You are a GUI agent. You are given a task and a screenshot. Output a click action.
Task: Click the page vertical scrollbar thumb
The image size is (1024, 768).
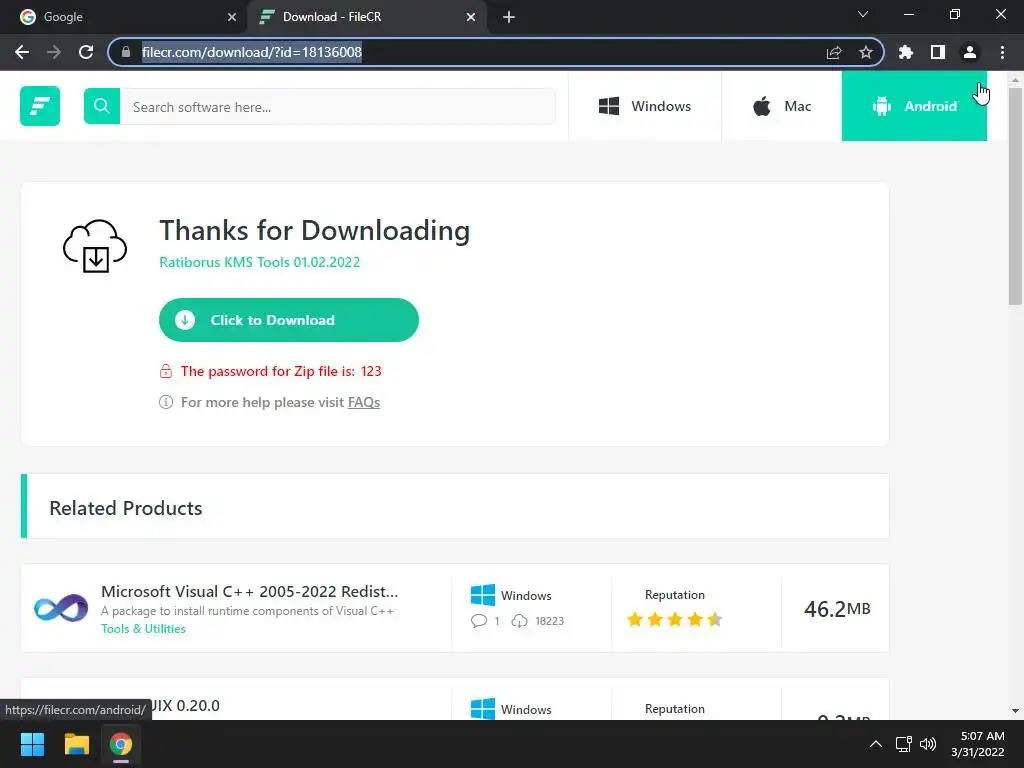click(1015, 196)
